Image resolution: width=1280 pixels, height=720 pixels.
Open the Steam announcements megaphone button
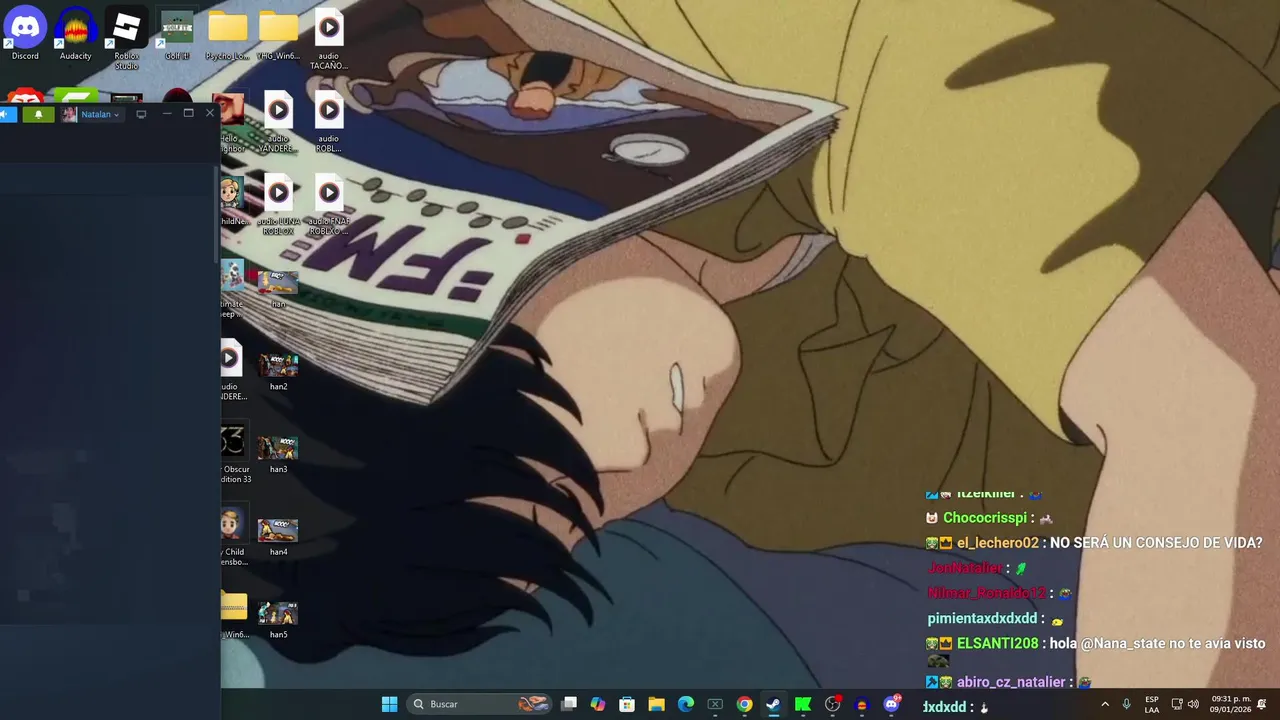[7, 114]
